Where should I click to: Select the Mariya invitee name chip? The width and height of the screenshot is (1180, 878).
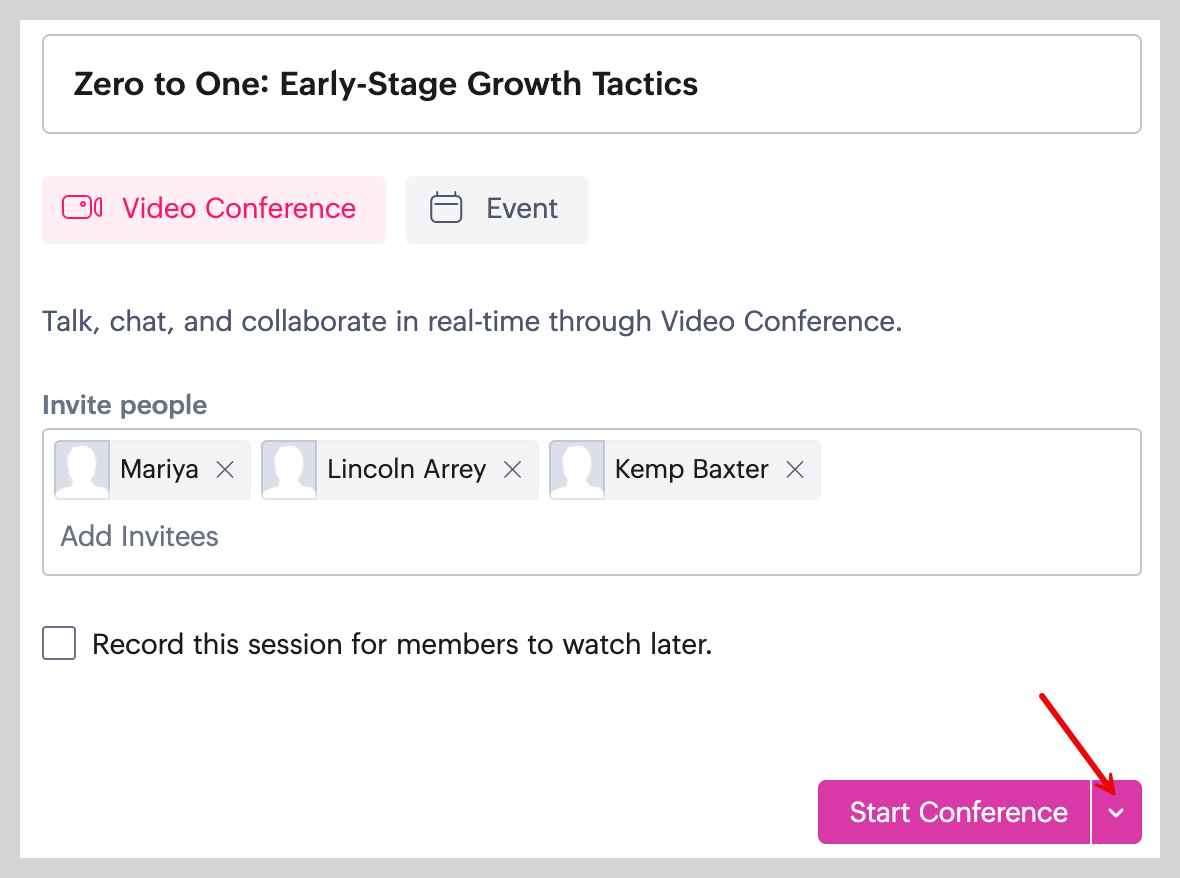(159, 469)
